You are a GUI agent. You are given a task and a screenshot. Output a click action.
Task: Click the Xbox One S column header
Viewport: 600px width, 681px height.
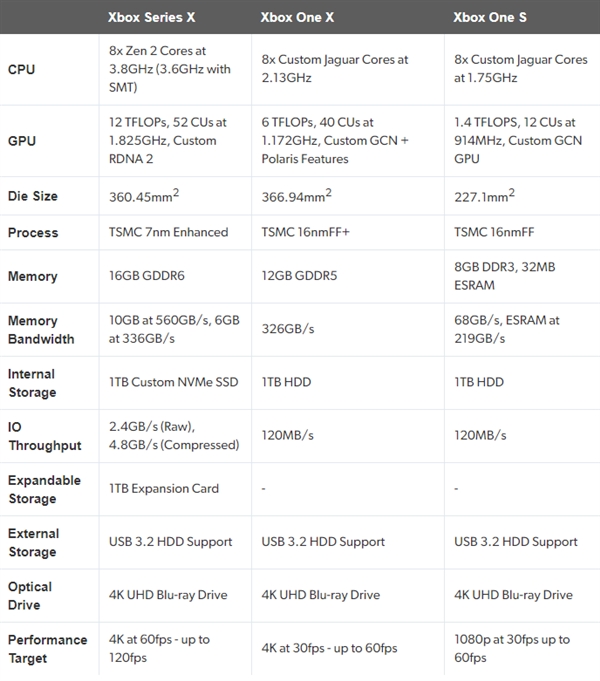(493, 17)
